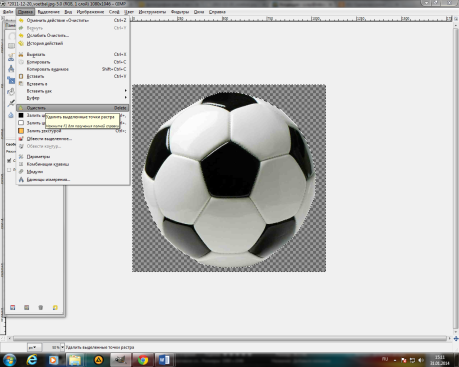Click the RU language indicator
Screen dimensions: 459x367
[x=385, y=359]
